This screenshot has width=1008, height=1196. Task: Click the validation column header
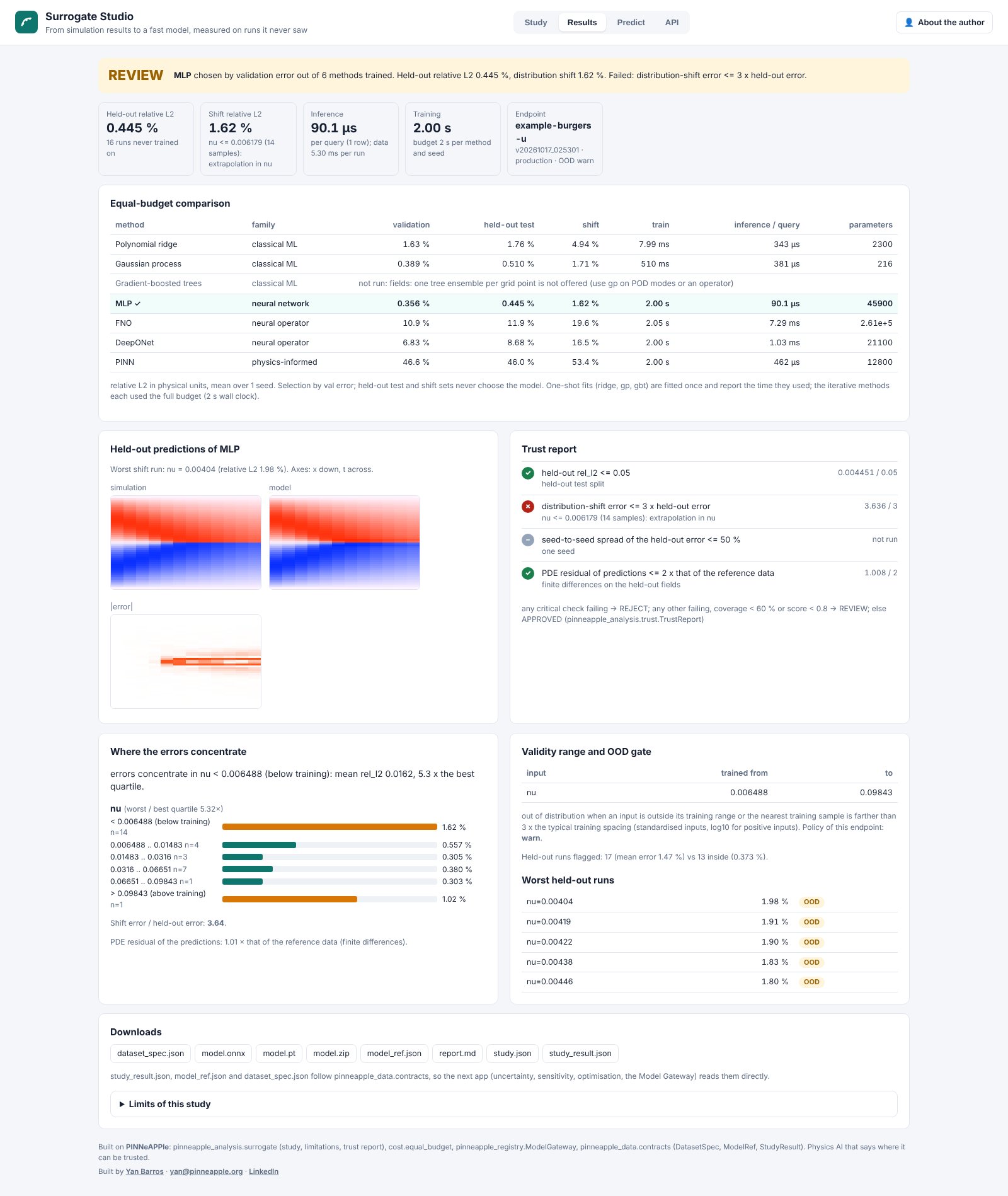click(411, 225)
